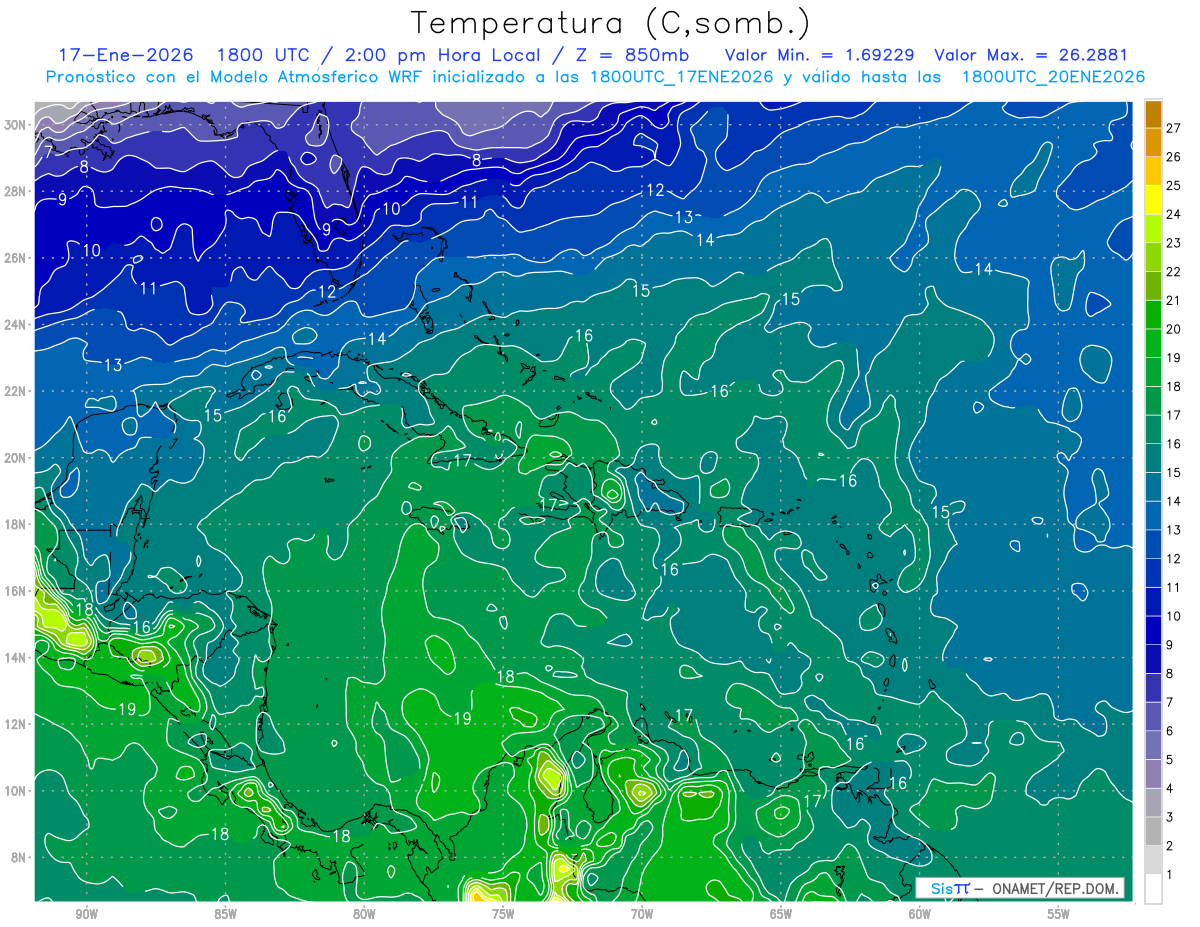Image resolution: width=1200 pixels, height=927 pixels.
Task: Click the "85W" longitude axis label
Action: tap(225, 914)
